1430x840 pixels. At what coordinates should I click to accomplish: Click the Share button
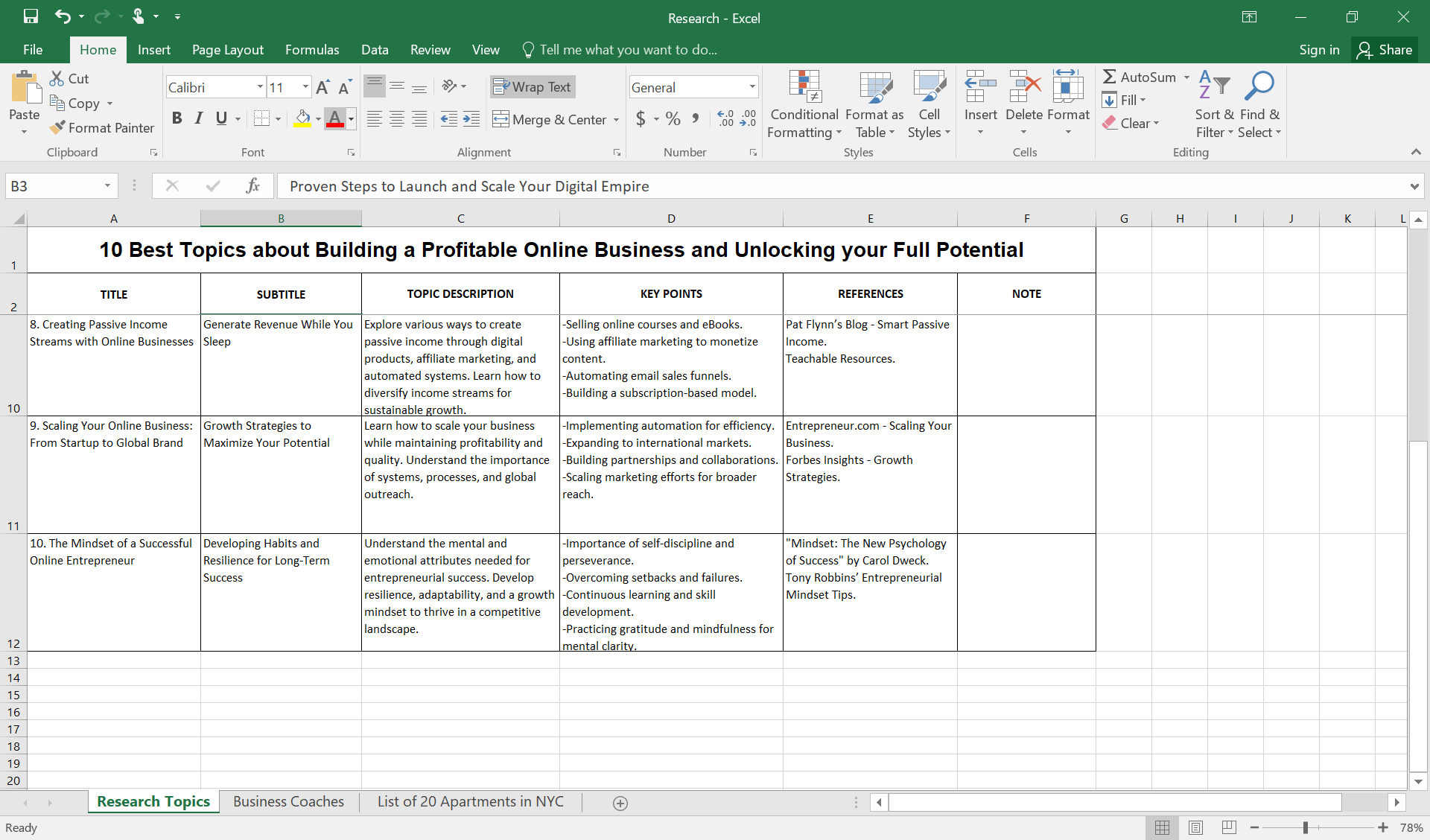pyautogui.click(x=1385, y=50)
